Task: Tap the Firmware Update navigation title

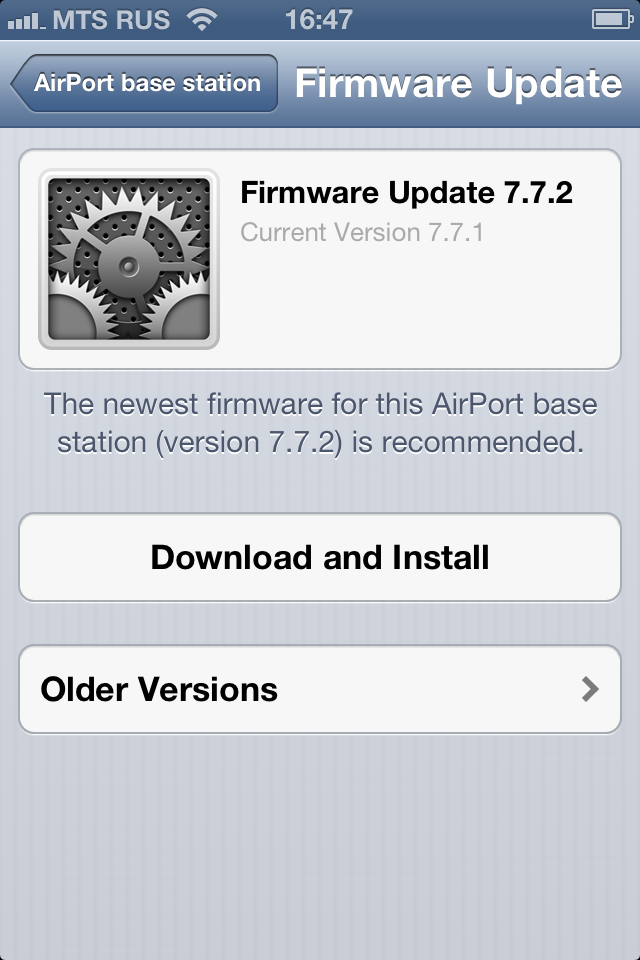Action: click(459, 83)
